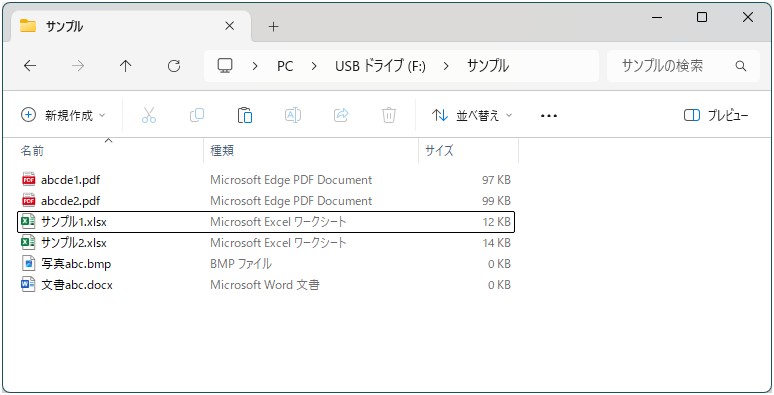Select the file name 文書abc.docx
Viewport: 774px width, 395px height.
pos(77,285)
